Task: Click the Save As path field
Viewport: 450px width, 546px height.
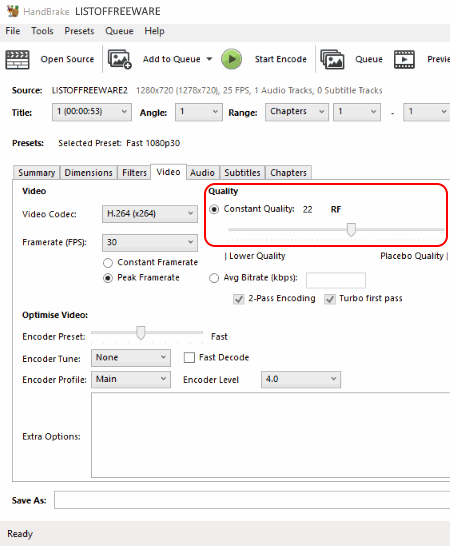Action: tap(252, 500)
